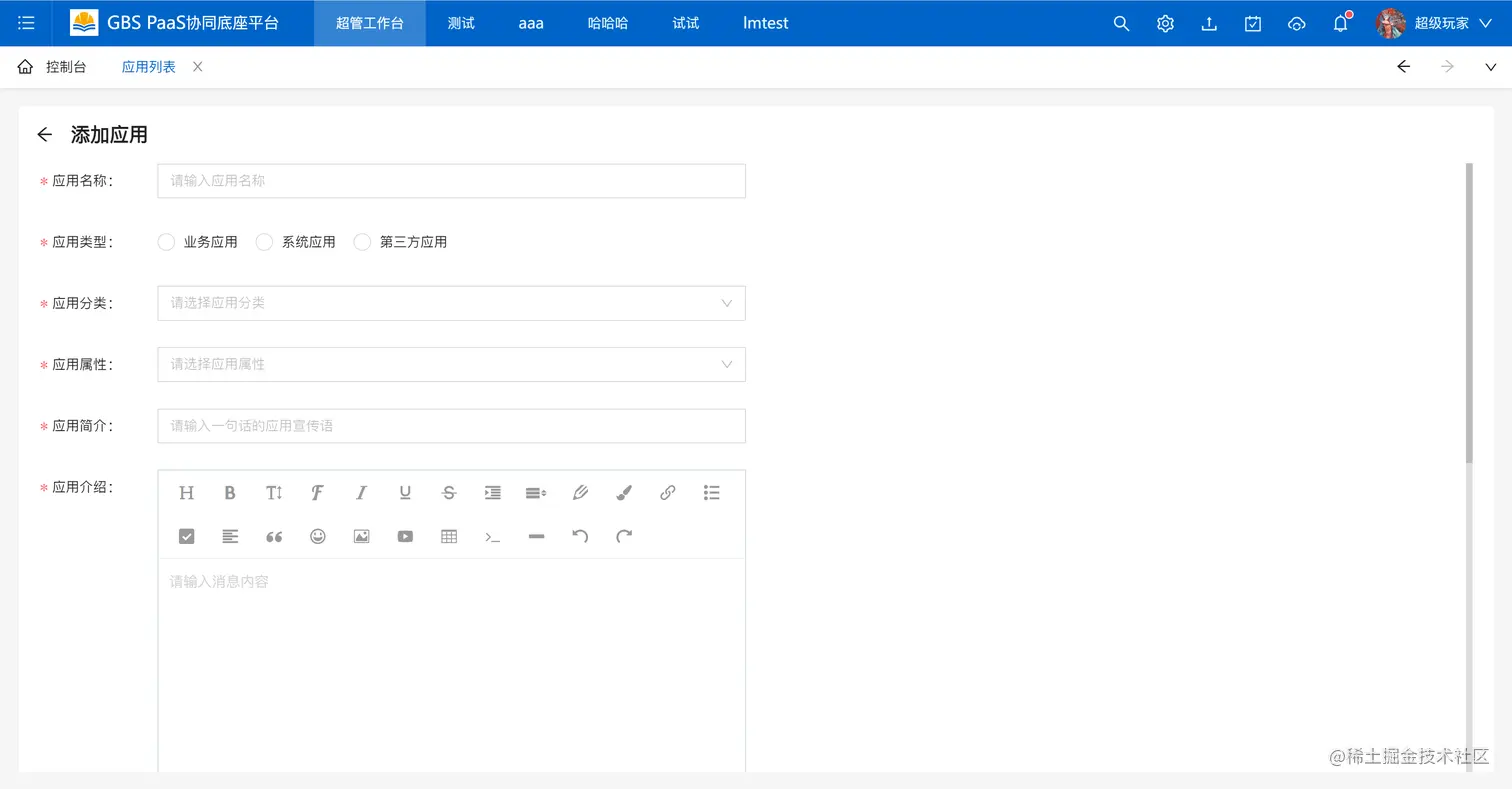Screen dimensions: 1512x789
Task: Toggle bold formatting in the editor
Action: pos(230,492)
